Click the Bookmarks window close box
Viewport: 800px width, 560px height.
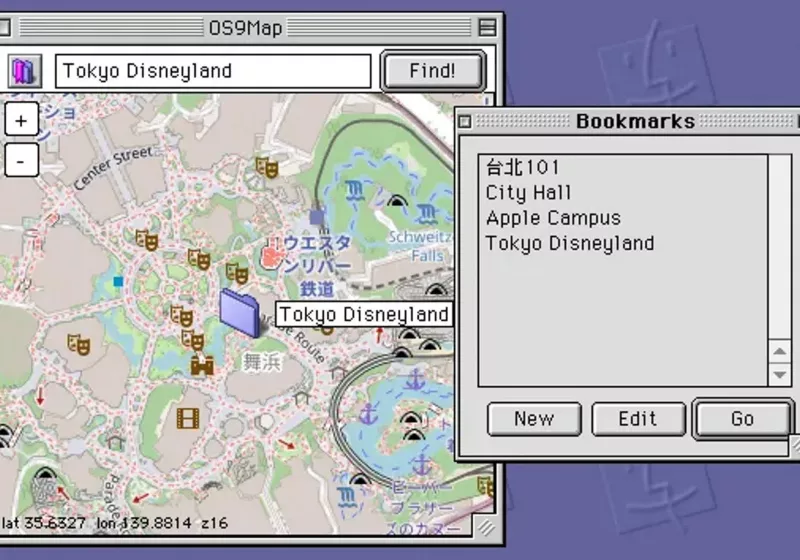point(465,121)
